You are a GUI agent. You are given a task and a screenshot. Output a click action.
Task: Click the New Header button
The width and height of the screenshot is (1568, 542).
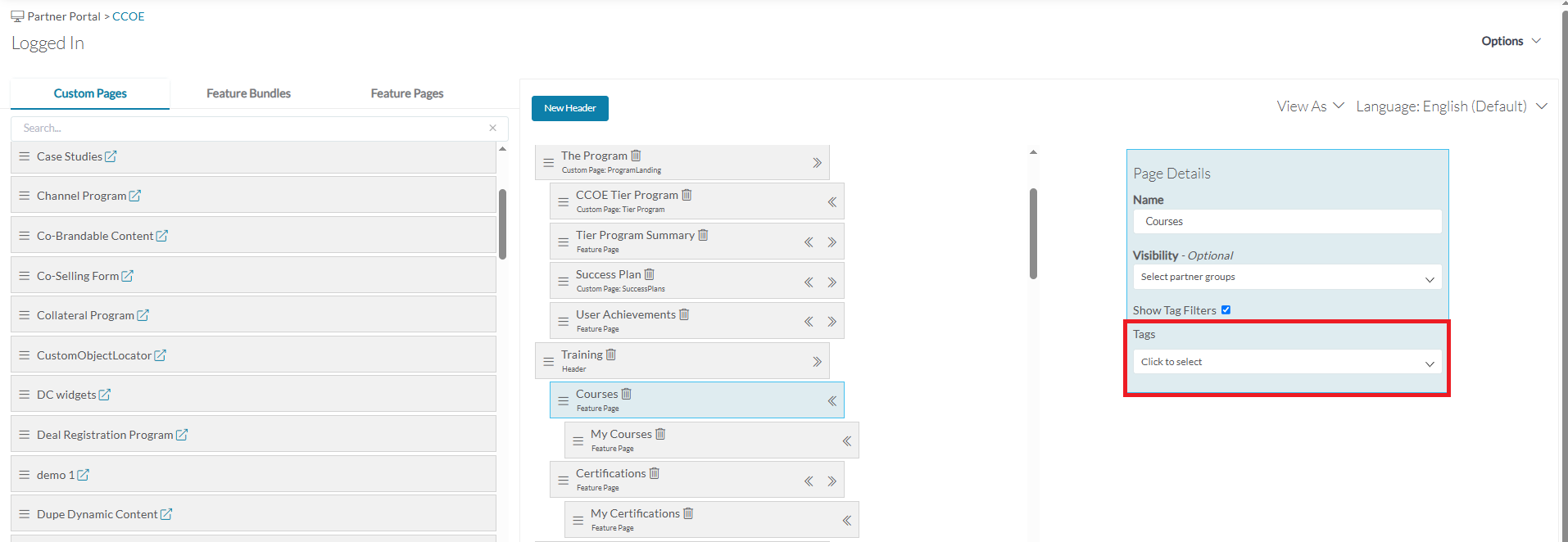click(570, 108)
